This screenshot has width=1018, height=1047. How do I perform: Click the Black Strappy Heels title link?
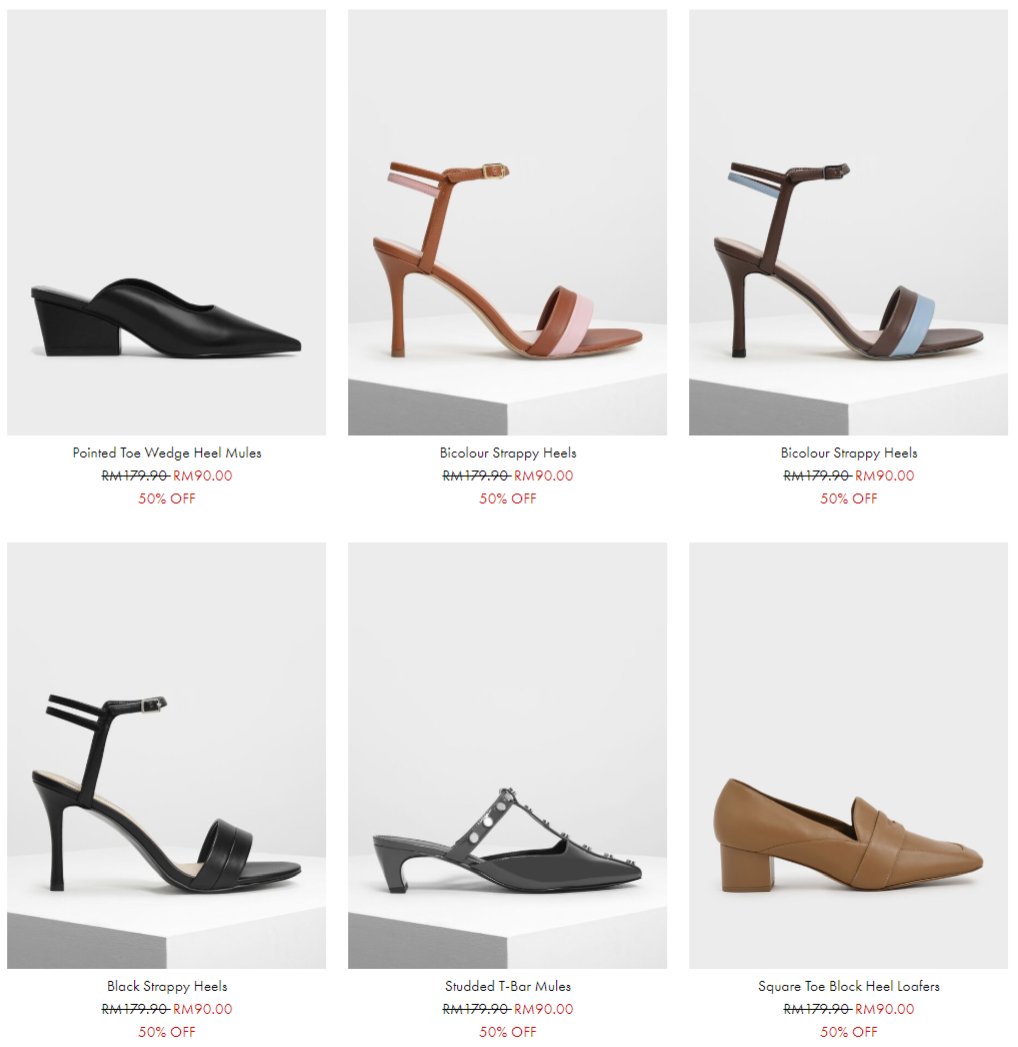(x=167, y=986)
